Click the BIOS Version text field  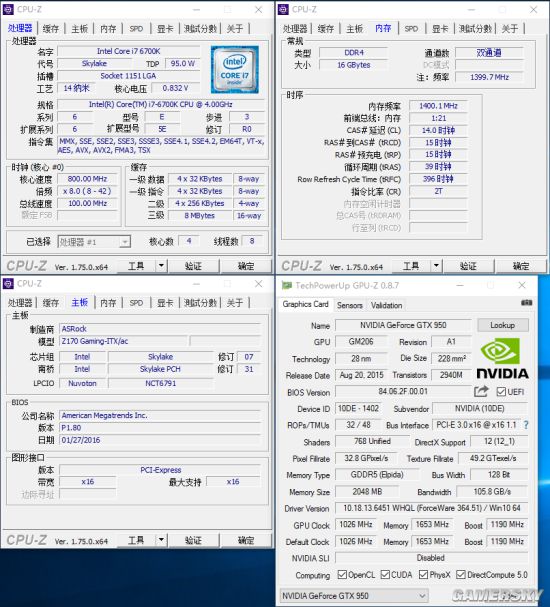(403, 391)
